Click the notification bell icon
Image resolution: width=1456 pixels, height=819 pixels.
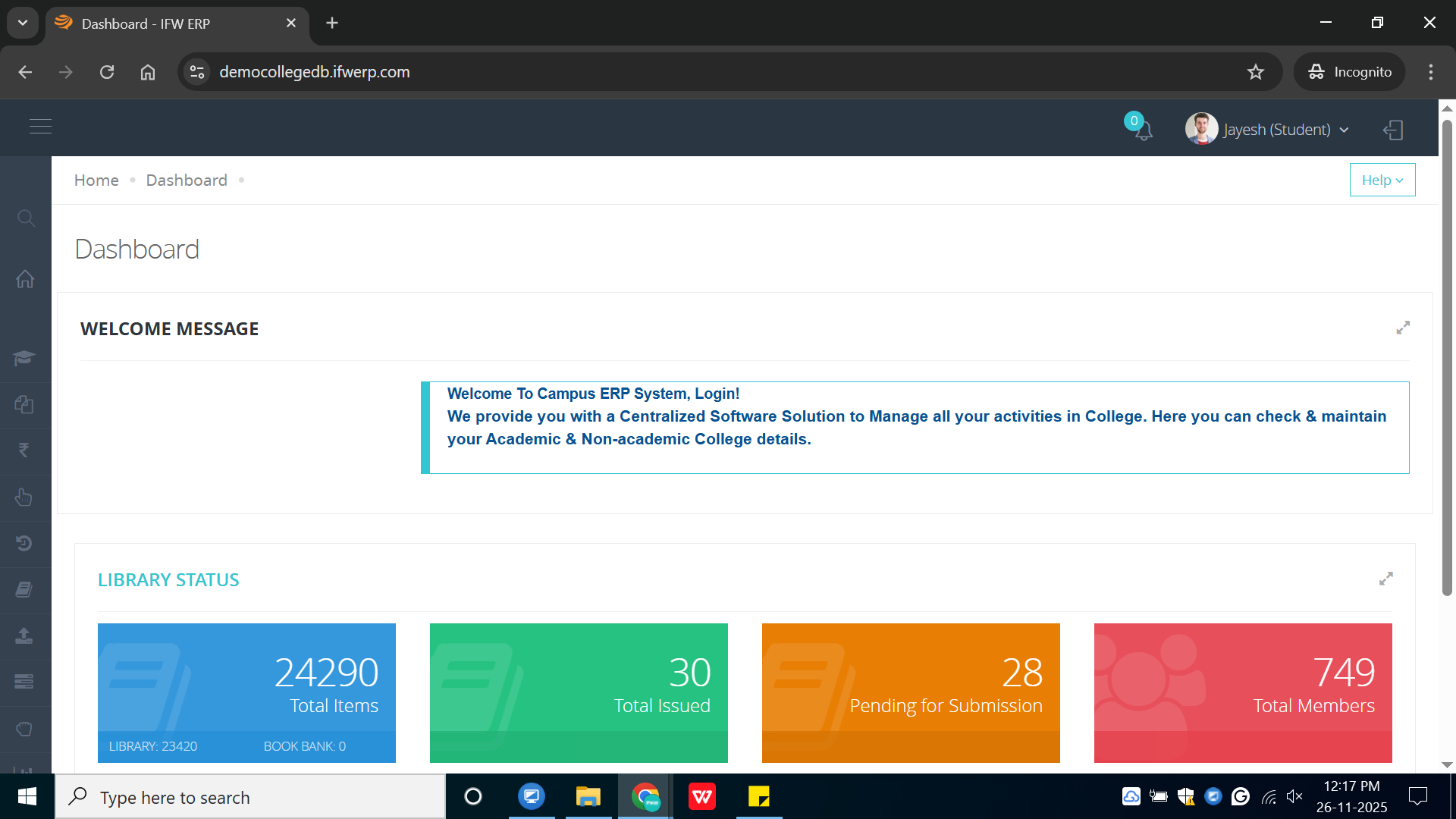click(x=1143, y=130)
